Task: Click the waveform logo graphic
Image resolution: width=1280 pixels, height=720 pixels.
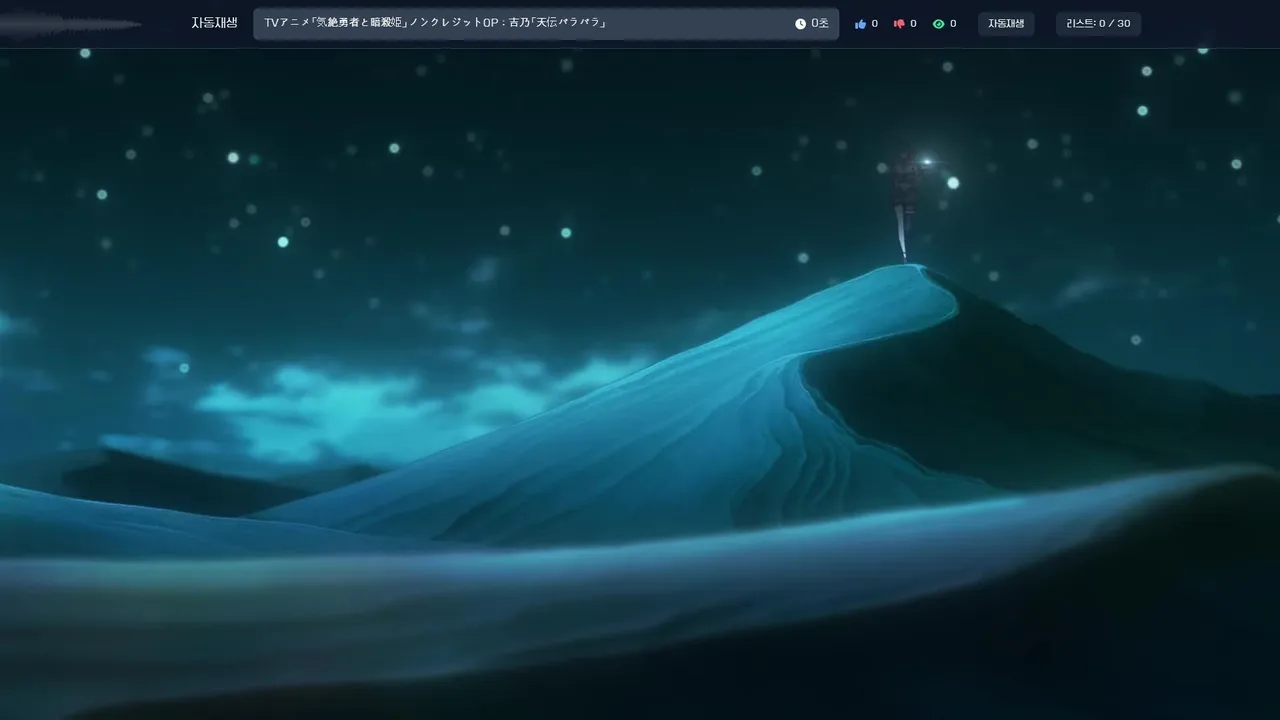Action: [x=70, y=24]
